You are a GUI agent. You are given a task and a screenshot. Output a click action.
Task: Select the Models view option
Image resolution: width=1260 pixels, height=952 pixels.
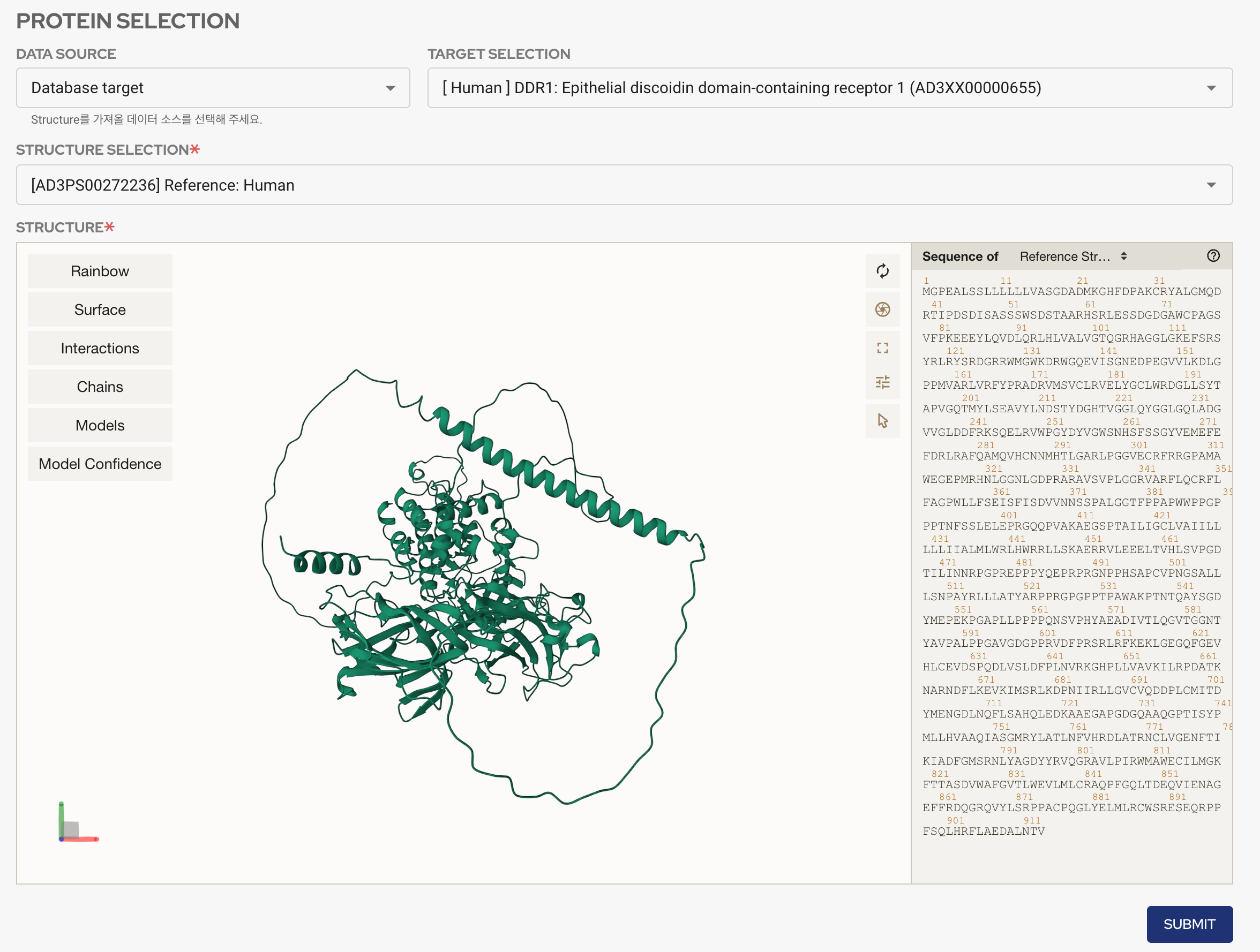coord(100,425)
